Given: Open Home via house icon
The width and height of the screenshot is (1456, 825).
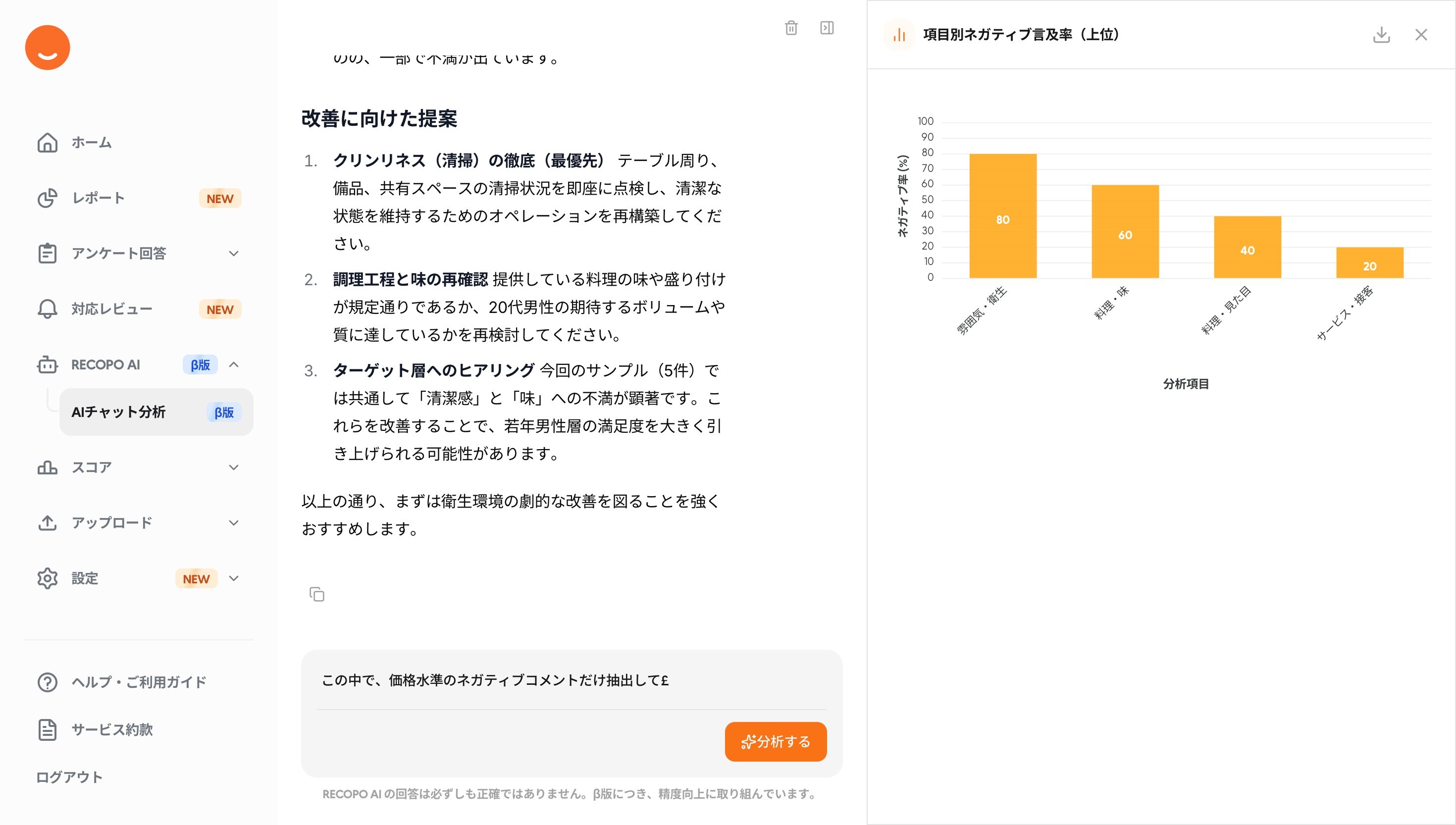Looking at the screenshot, I should point(48,142).
